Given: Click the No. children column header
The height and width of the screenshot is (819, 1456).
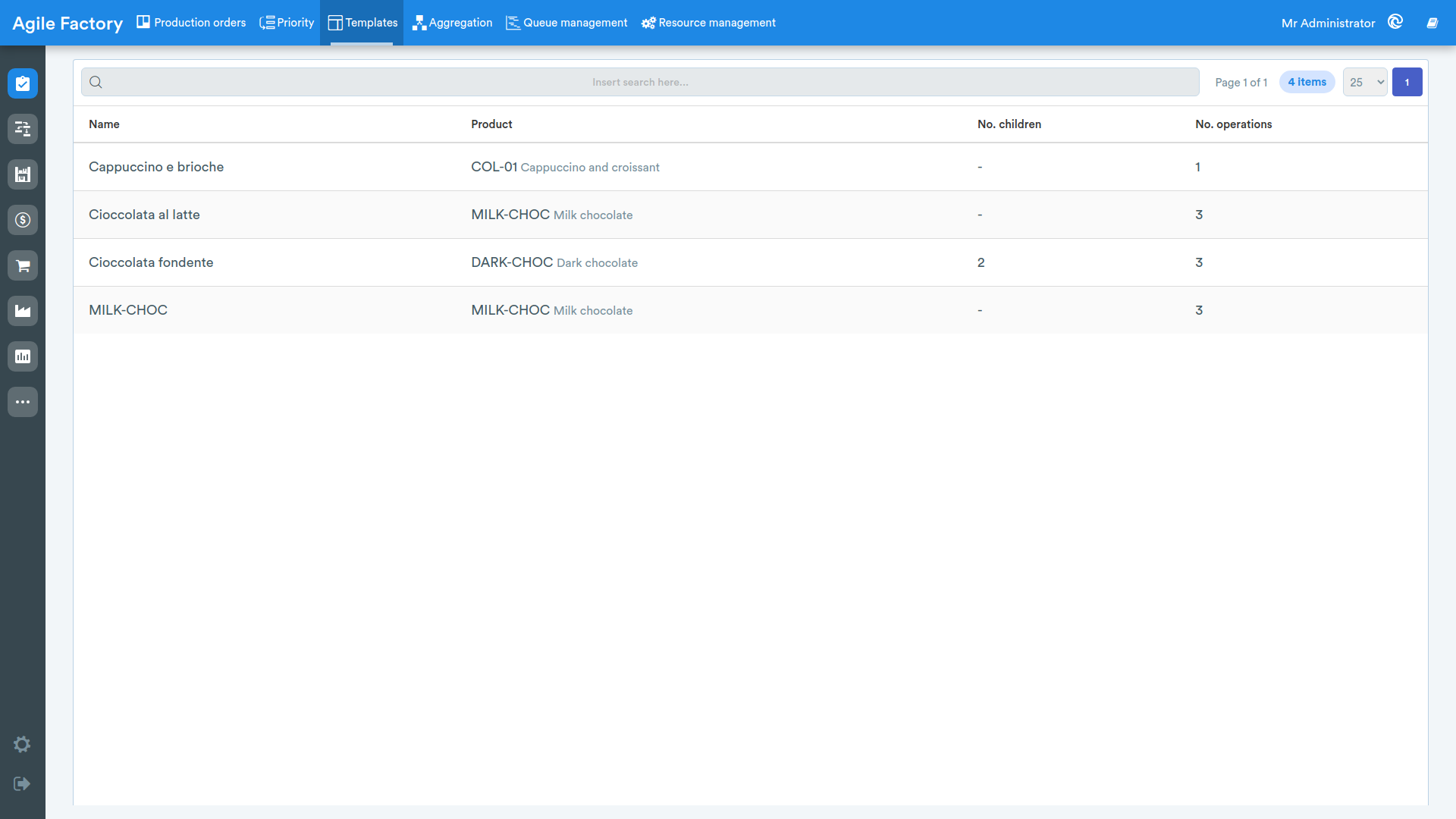Looking at the screenshot, I should [x=1009, y=124].
